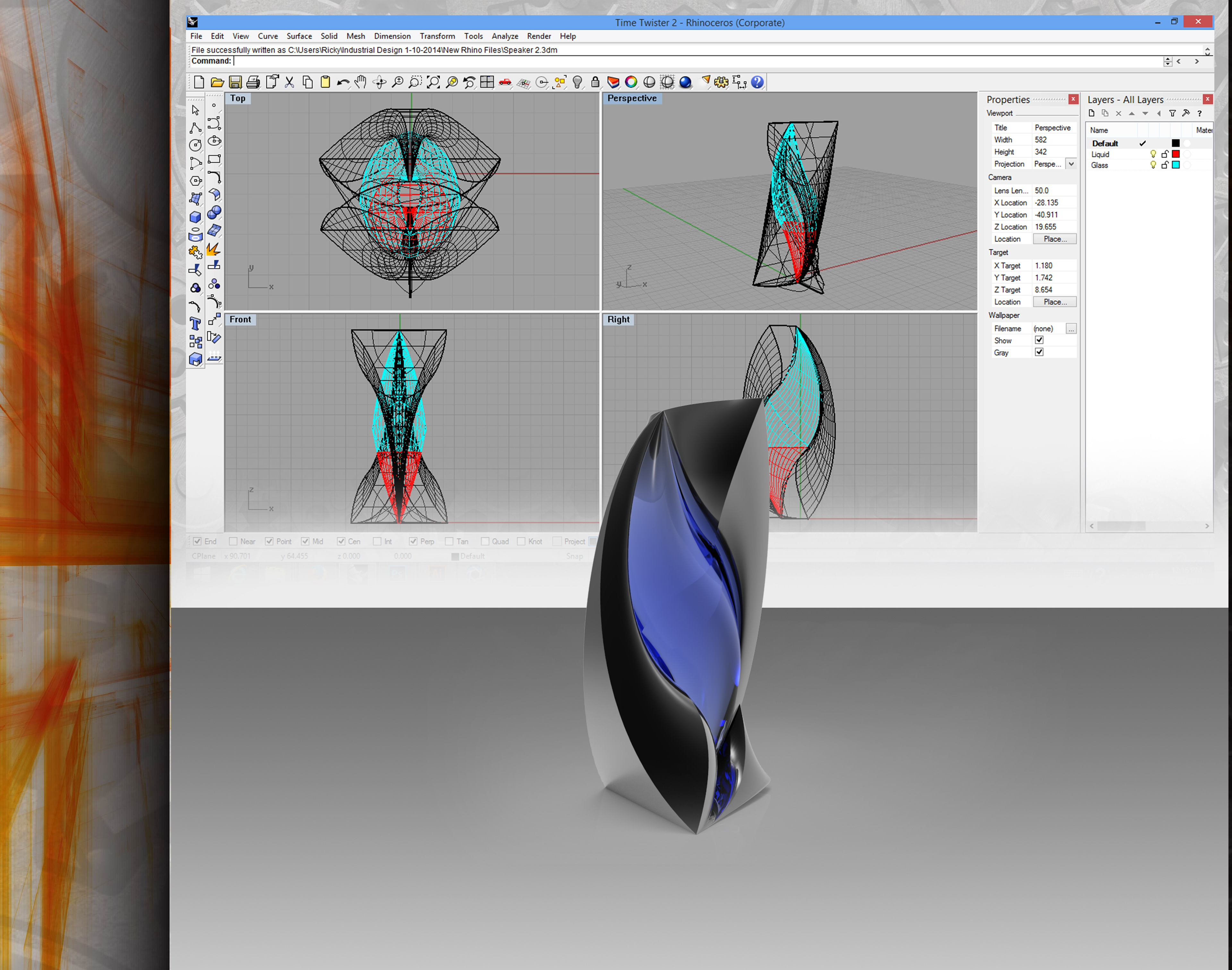Open the Render menu
Image resolution: width=1232 pixels, height=970 pixels.
[539, 36]
